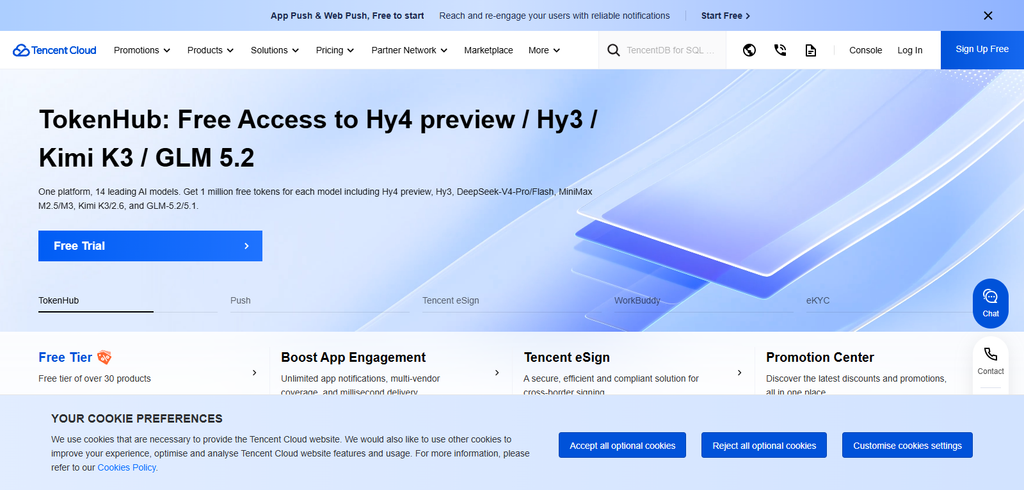Expand the Promotions menu
The width and height of the screenshot is (1024, 490).
click(x=142, y=50)
